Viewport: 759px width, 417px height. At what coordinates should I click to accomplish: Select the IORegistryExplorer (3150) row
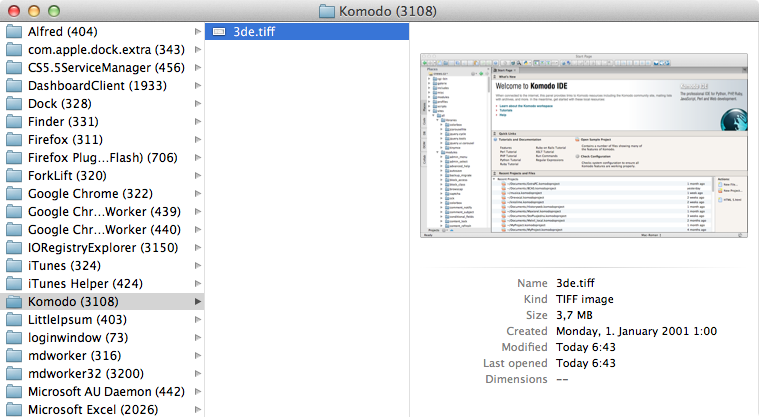(x=101, y=247)
